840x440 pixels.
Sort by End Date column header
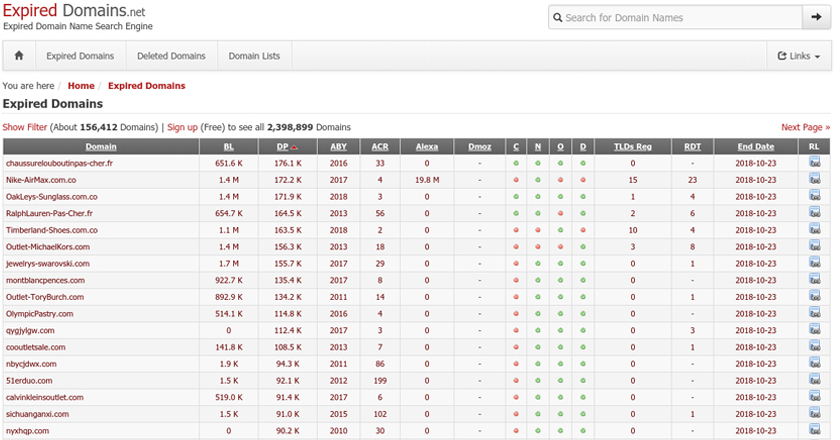pyautogui.click(x=756, y=146)
